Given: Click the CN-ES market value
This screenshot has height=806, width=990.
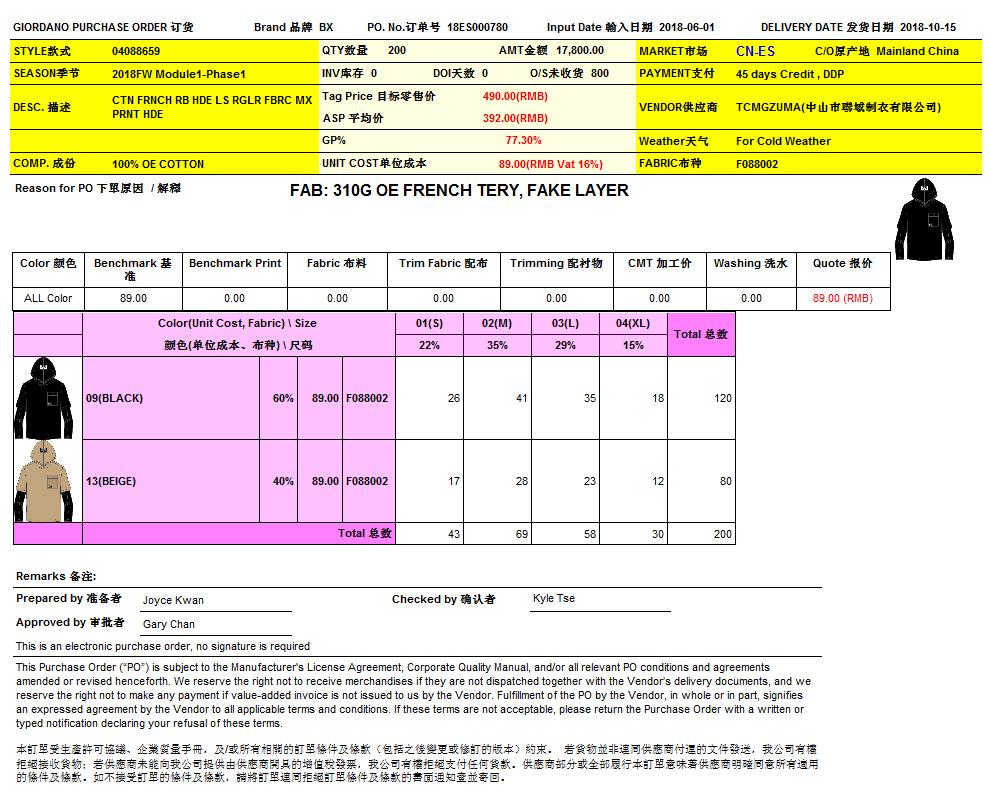Looking at the screenshot, I should [755, 51].
